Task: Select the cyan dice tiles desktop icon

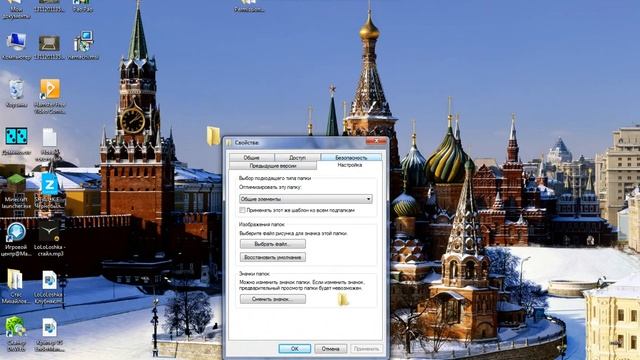Action: point(16,136)
